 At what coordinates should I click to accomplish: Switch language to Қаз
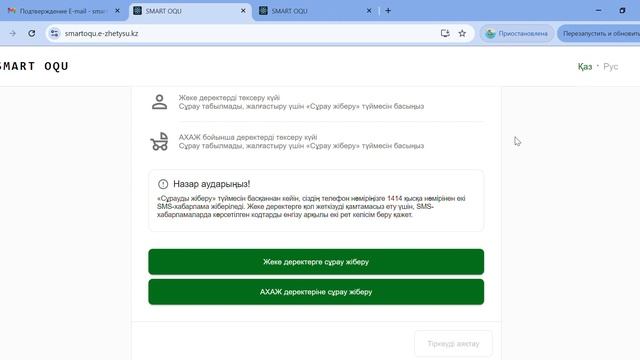(584, 67)
